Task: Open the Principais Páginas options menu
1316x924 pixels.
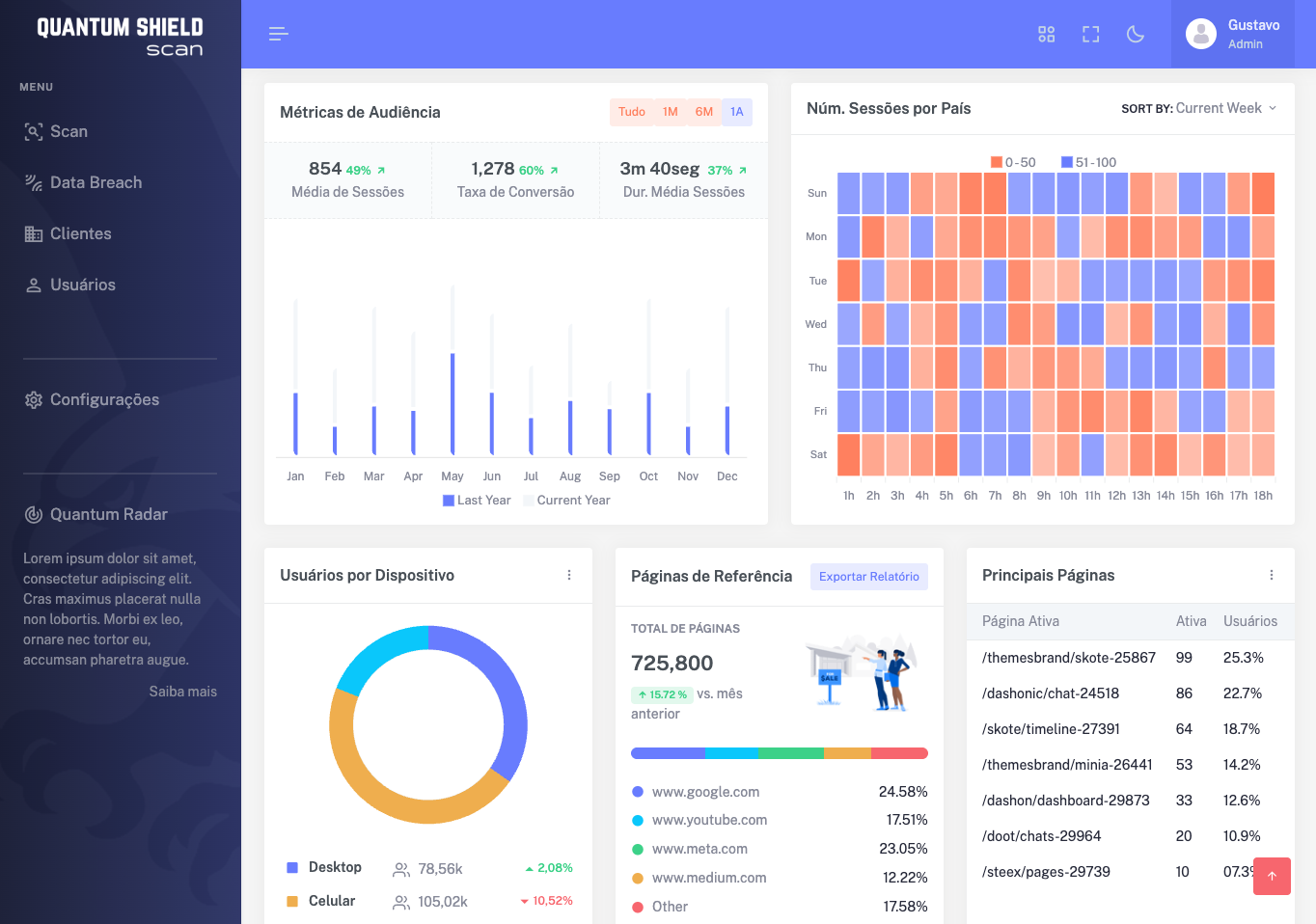Action: [x=1272, y=575]
